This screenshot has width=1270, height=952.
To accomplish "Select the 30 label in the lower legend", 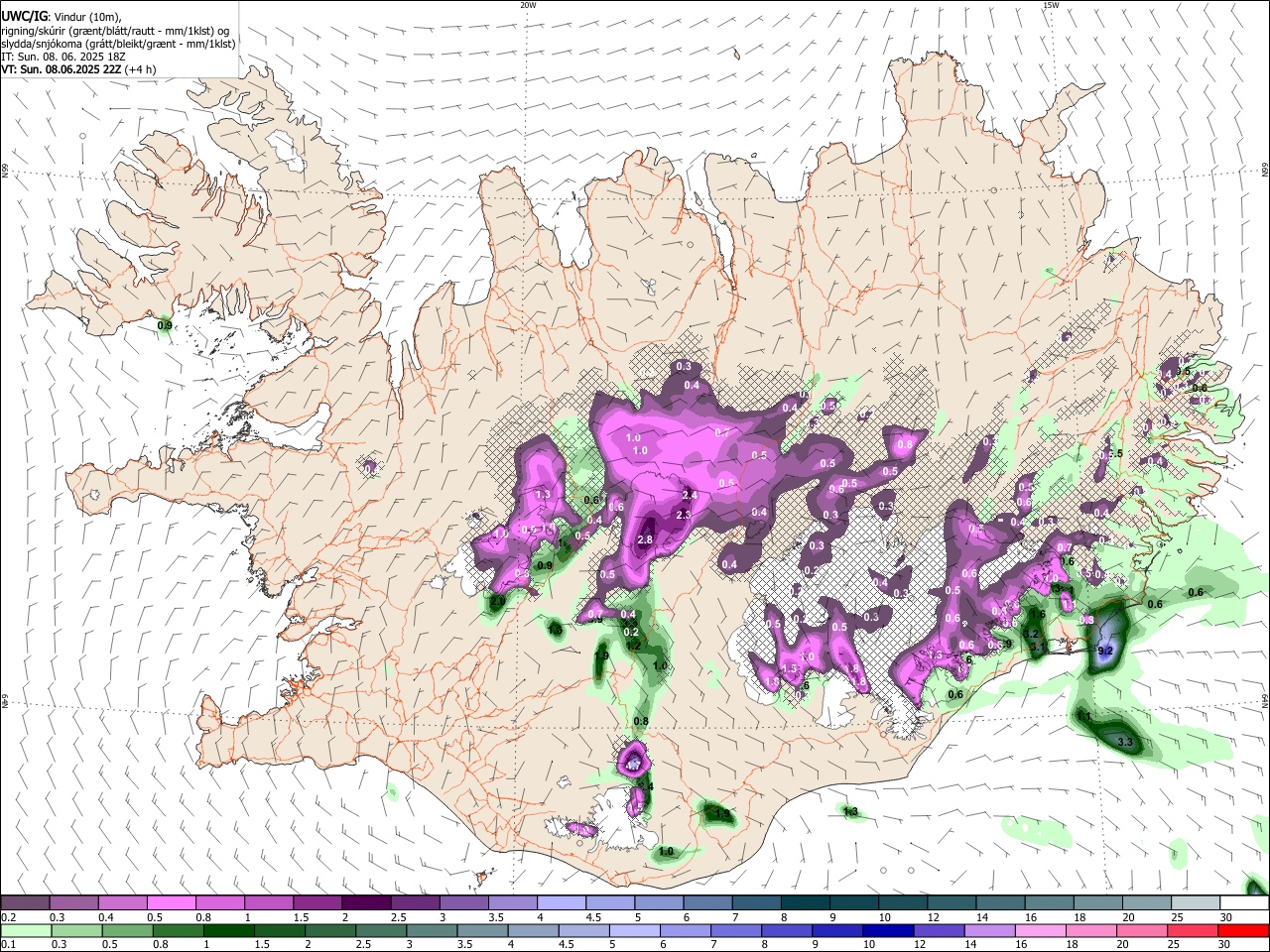I will (x=1225, y=945).
